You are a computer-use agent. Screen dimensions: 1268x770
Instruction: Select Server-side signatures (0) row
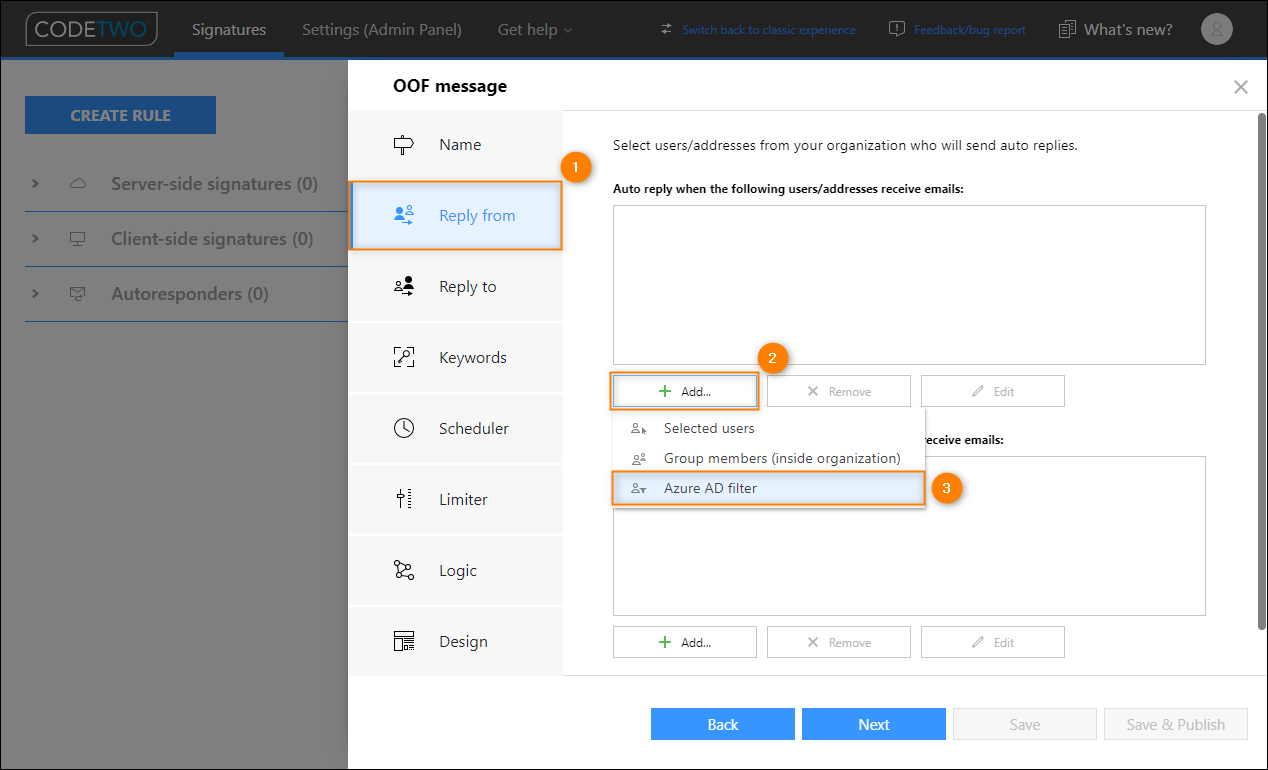tap(186, 184)
